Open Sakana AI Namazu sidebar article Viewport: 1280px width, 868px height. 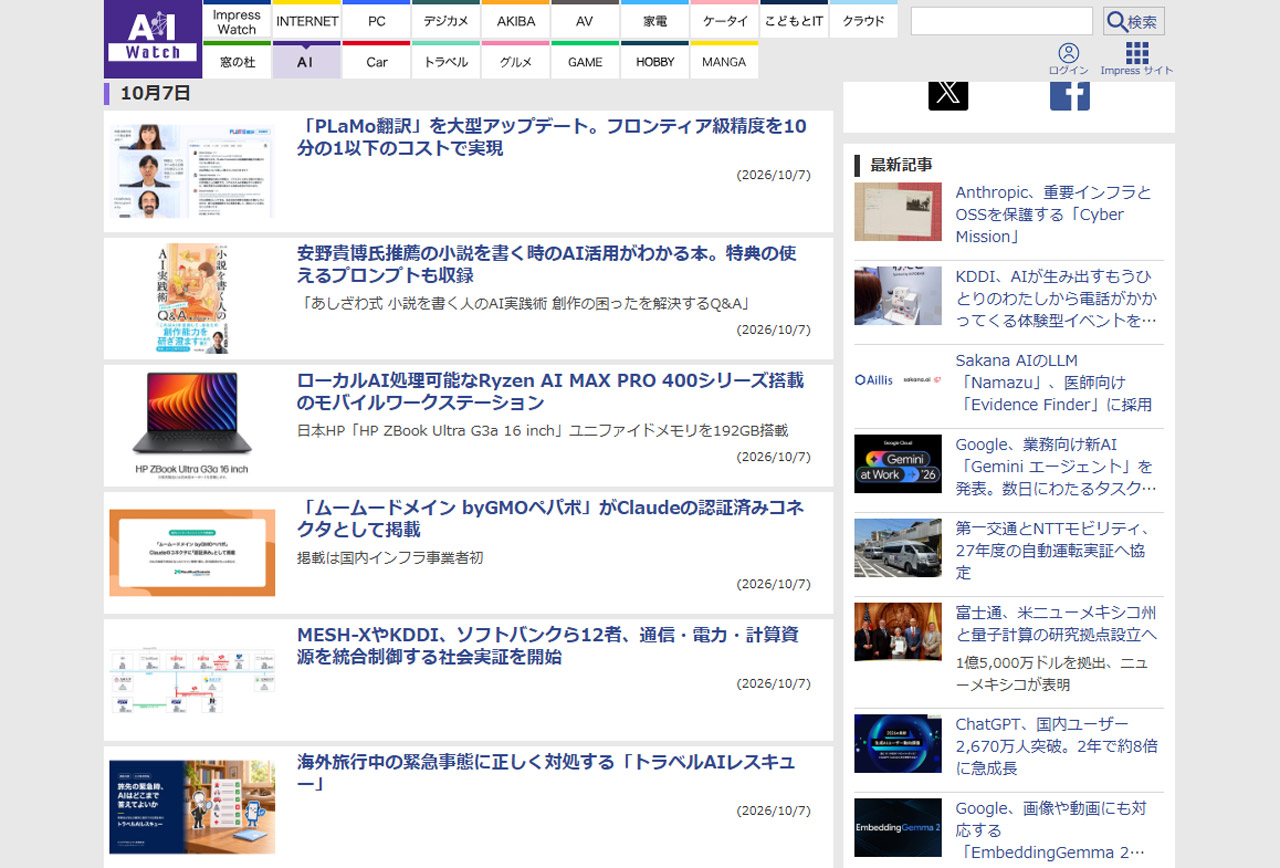[1054, 382]
